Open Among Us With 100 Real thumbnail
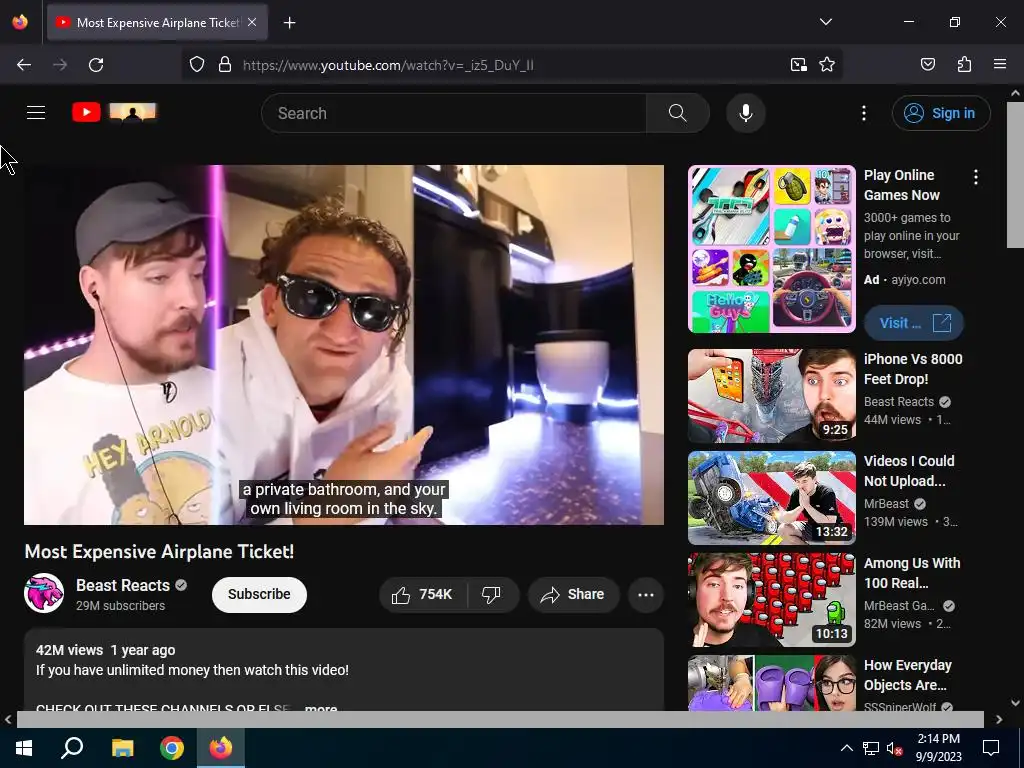1024x768 pixels. tap(771, 600)
